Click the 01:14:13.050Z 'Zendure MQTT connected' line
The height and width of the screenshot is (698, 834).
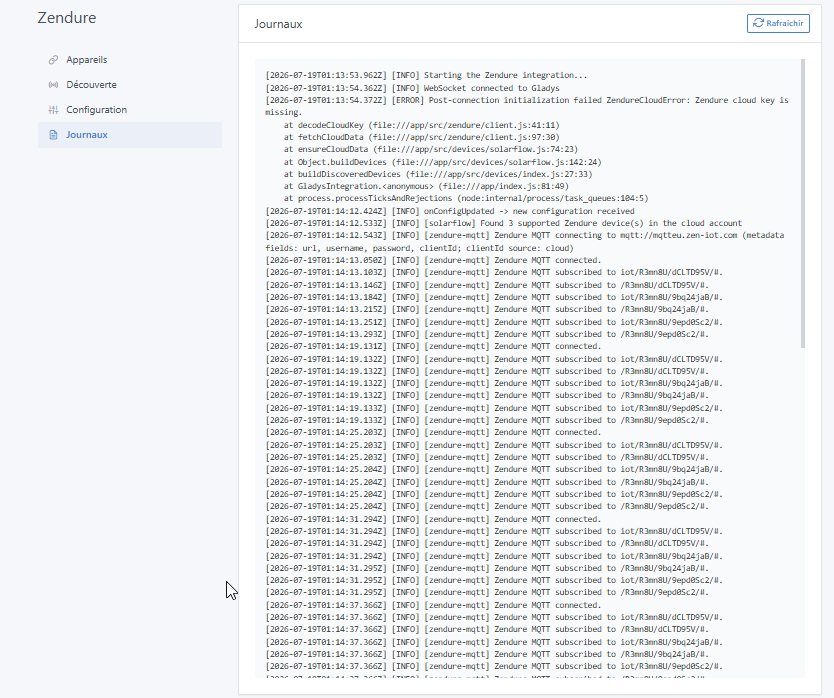pyautogui.click(x=433, y=260)
